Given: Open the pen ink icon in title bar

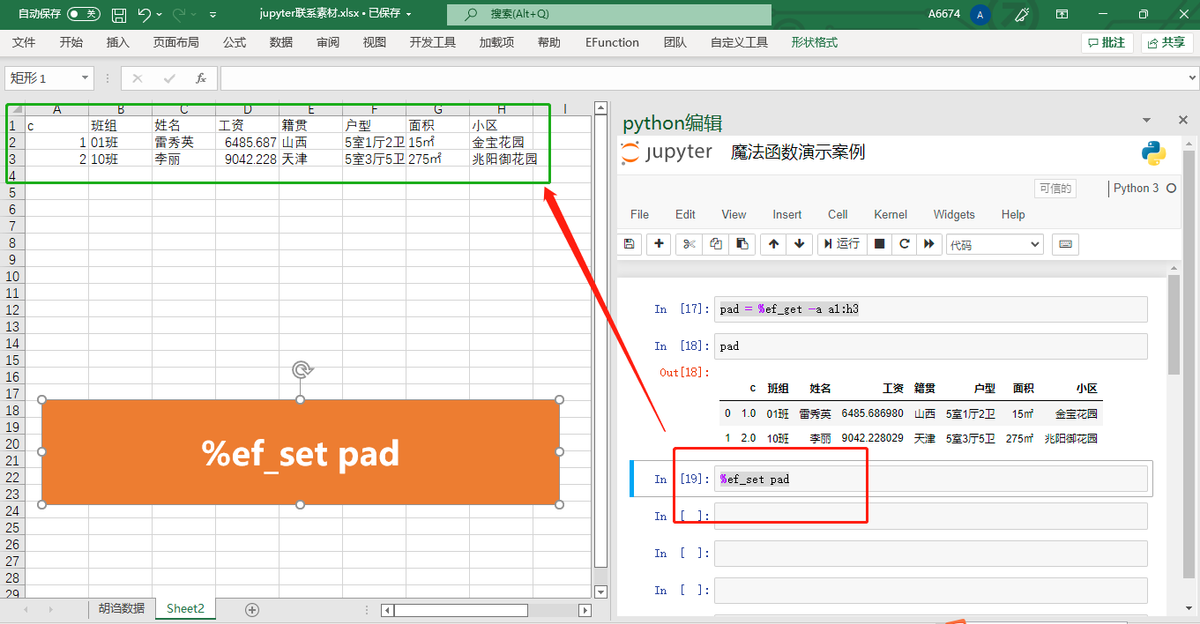Looking at the screenshot, I should (x=1021, y=14).
